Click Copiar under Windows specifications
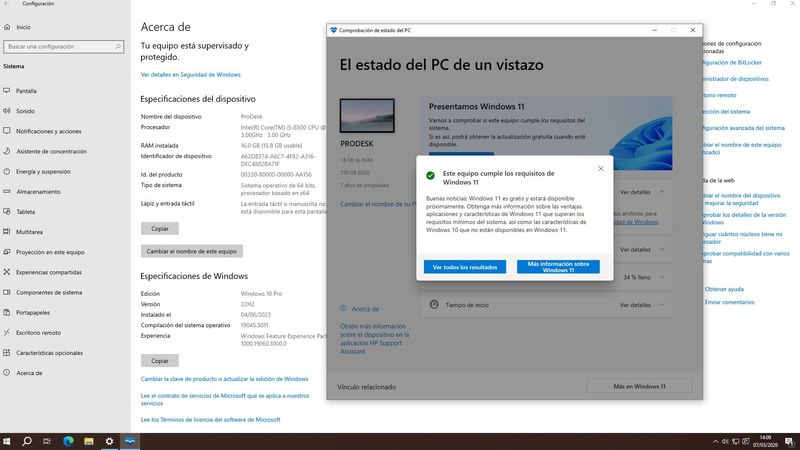The width and height of the screenshot is (800, 450). click(160, 361)
